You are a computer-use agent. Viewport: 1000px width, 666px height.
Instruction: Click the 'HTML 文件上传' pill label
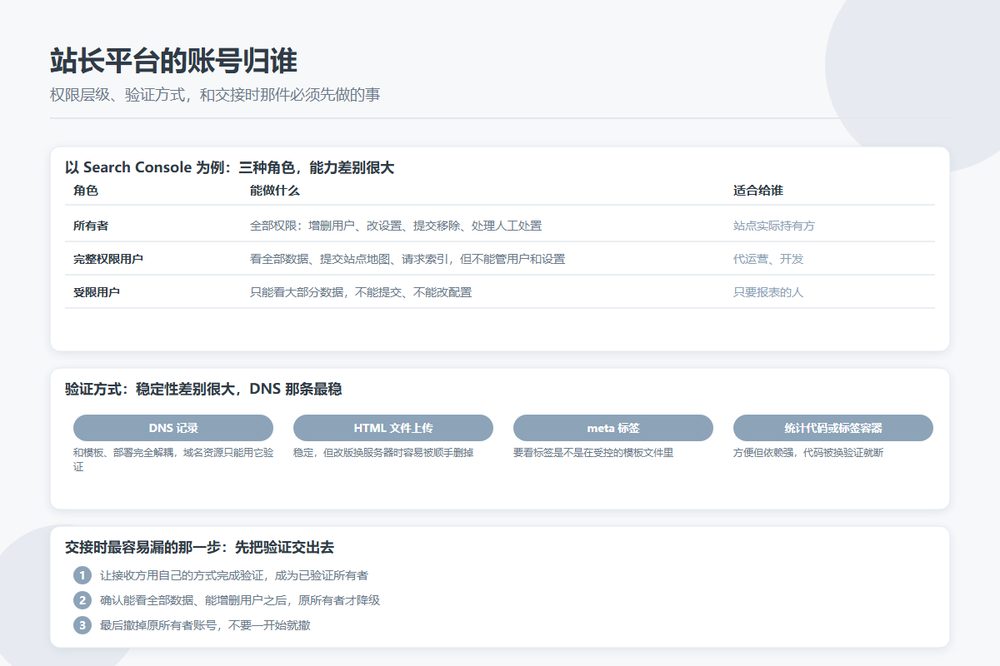click(393, 428)
